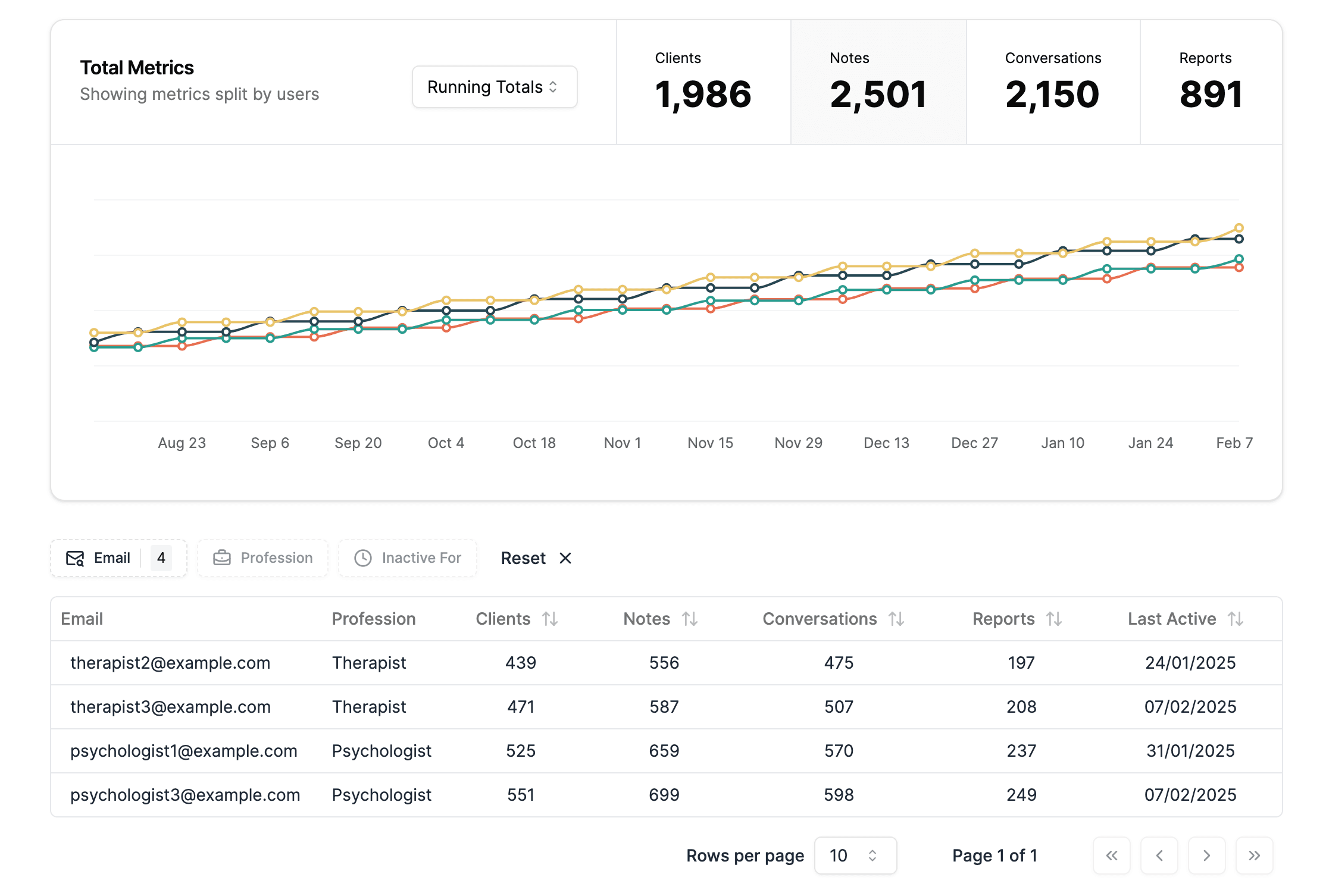Viewport: 1326px width, 896px height.
Task: Select the Reports metric tab
Action: tap(1211, 82)
